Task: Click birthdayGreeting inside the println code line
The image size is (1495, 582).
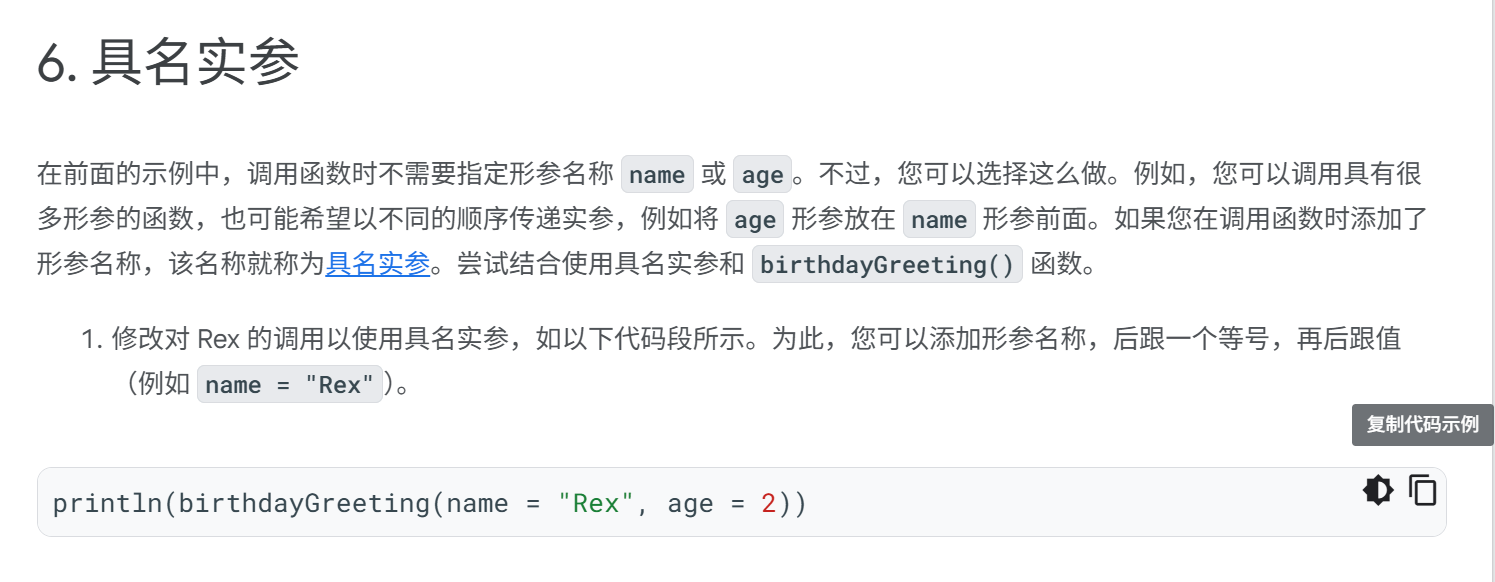Action: tap(305, 503)
